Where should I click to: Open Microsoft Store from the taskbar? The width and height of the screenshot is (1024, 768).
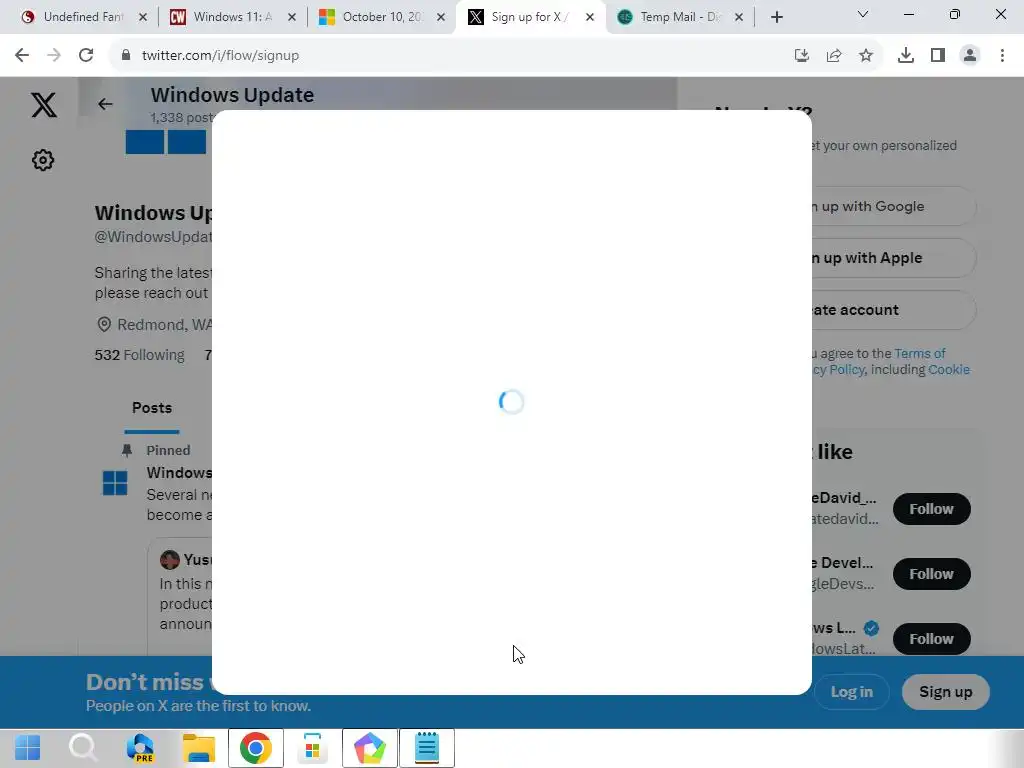point(312,748)
